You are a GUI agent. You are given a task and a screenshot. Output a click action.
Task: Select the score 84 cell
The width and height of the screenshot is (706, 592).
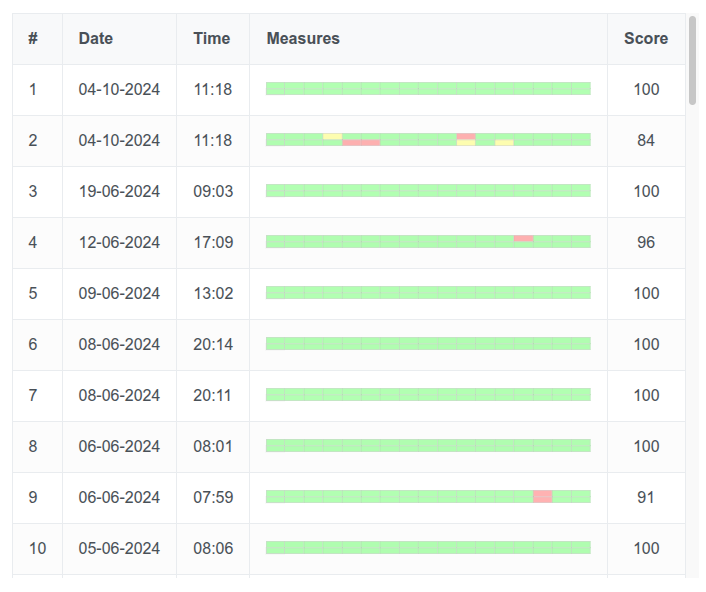click(x=646, y=140)
